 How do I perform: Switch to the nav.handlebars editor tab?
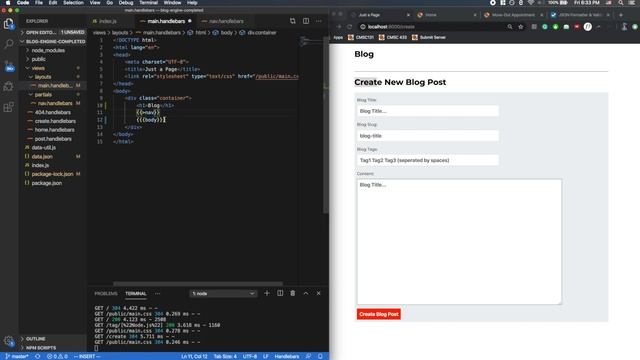point(226,21)
